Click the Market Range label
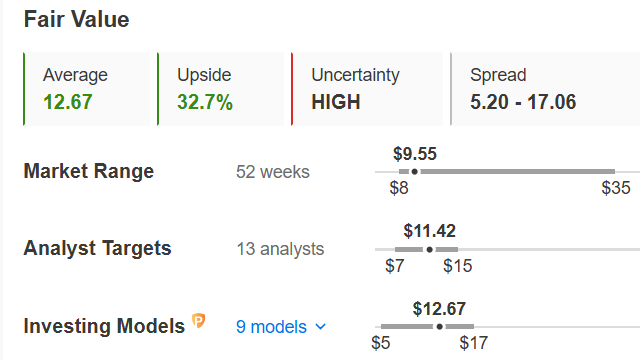Image resolution: width=640 pixels, height=360 pixels. point(89,171)
